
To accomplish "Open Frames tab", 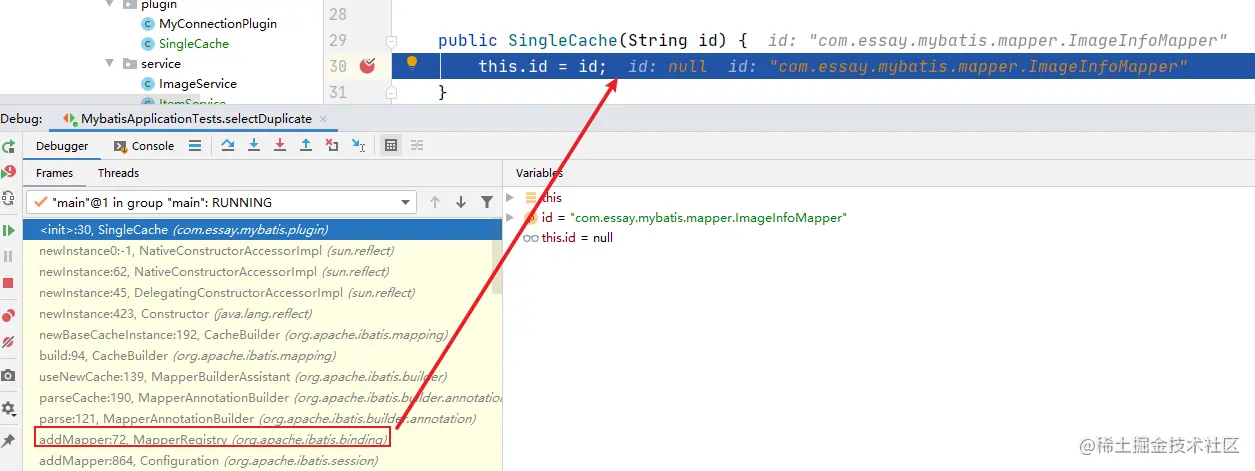I will [55, 173].
